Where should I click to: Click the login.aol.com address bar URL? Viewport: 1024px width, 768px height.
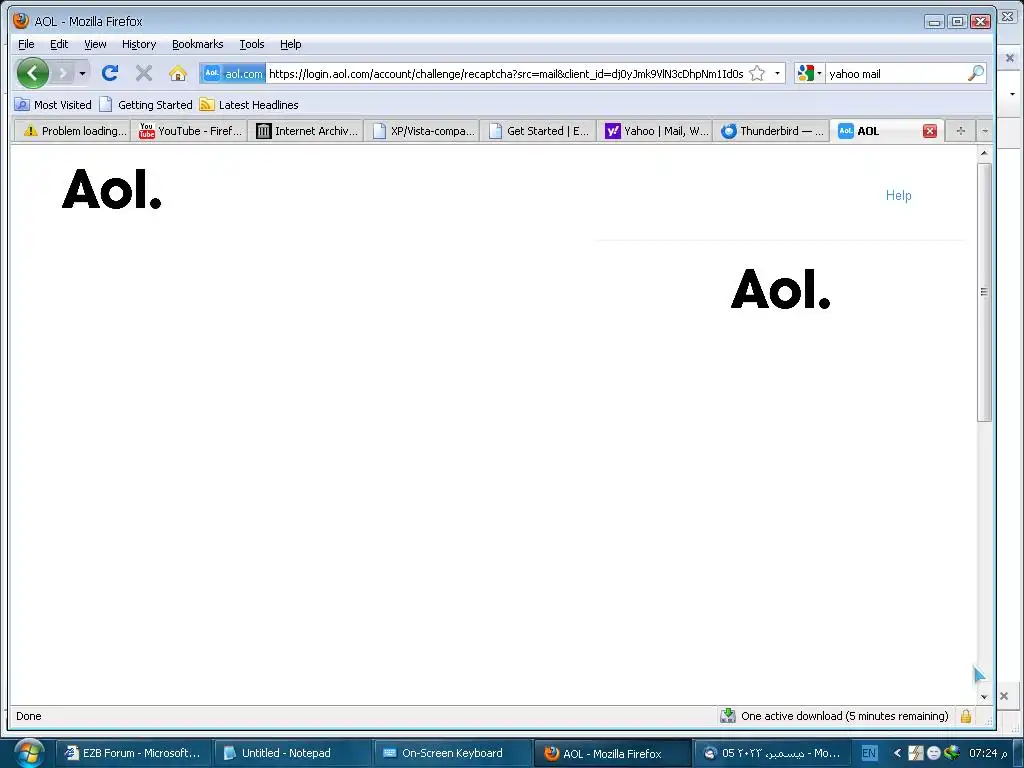506,74
